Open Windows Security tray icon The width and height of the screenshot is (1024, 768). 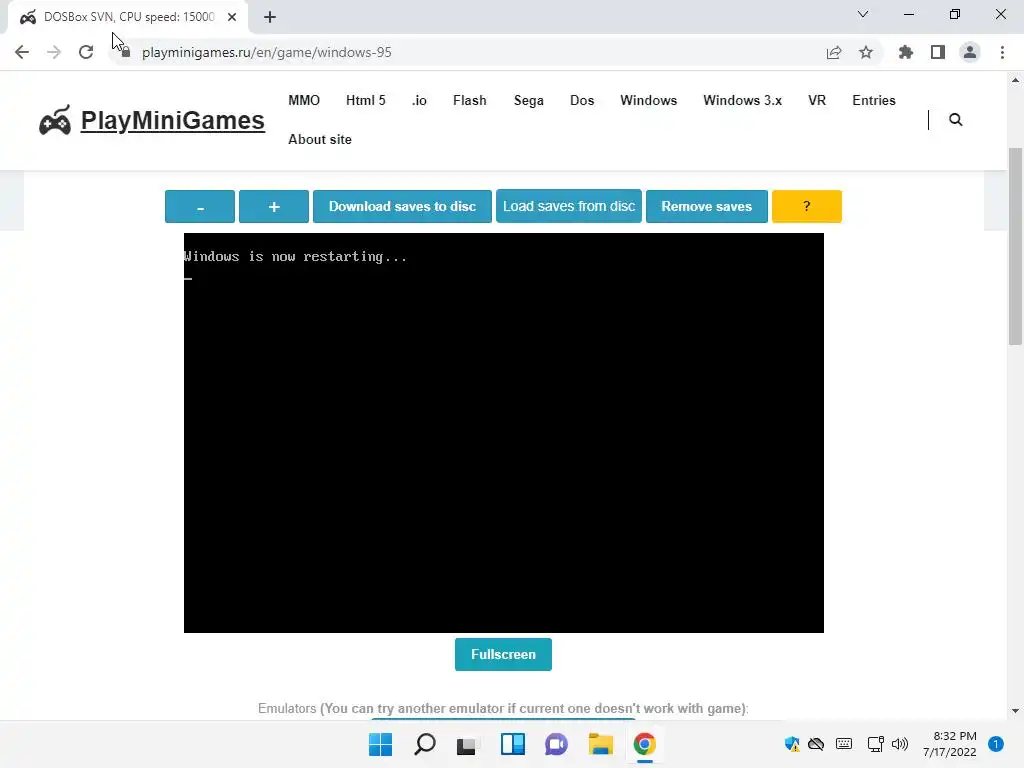click(792, 744)
